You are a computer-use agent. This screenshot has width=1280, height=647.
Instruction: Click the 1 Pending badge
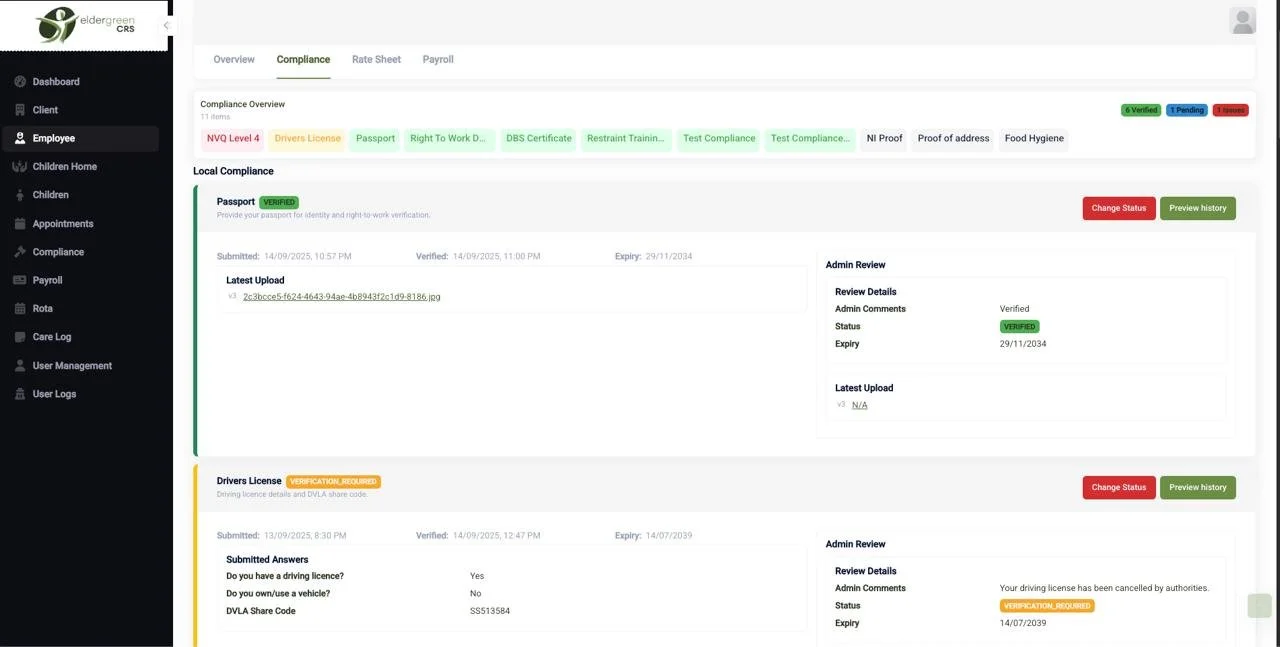pyautogui.click(x=1187, y=110)
